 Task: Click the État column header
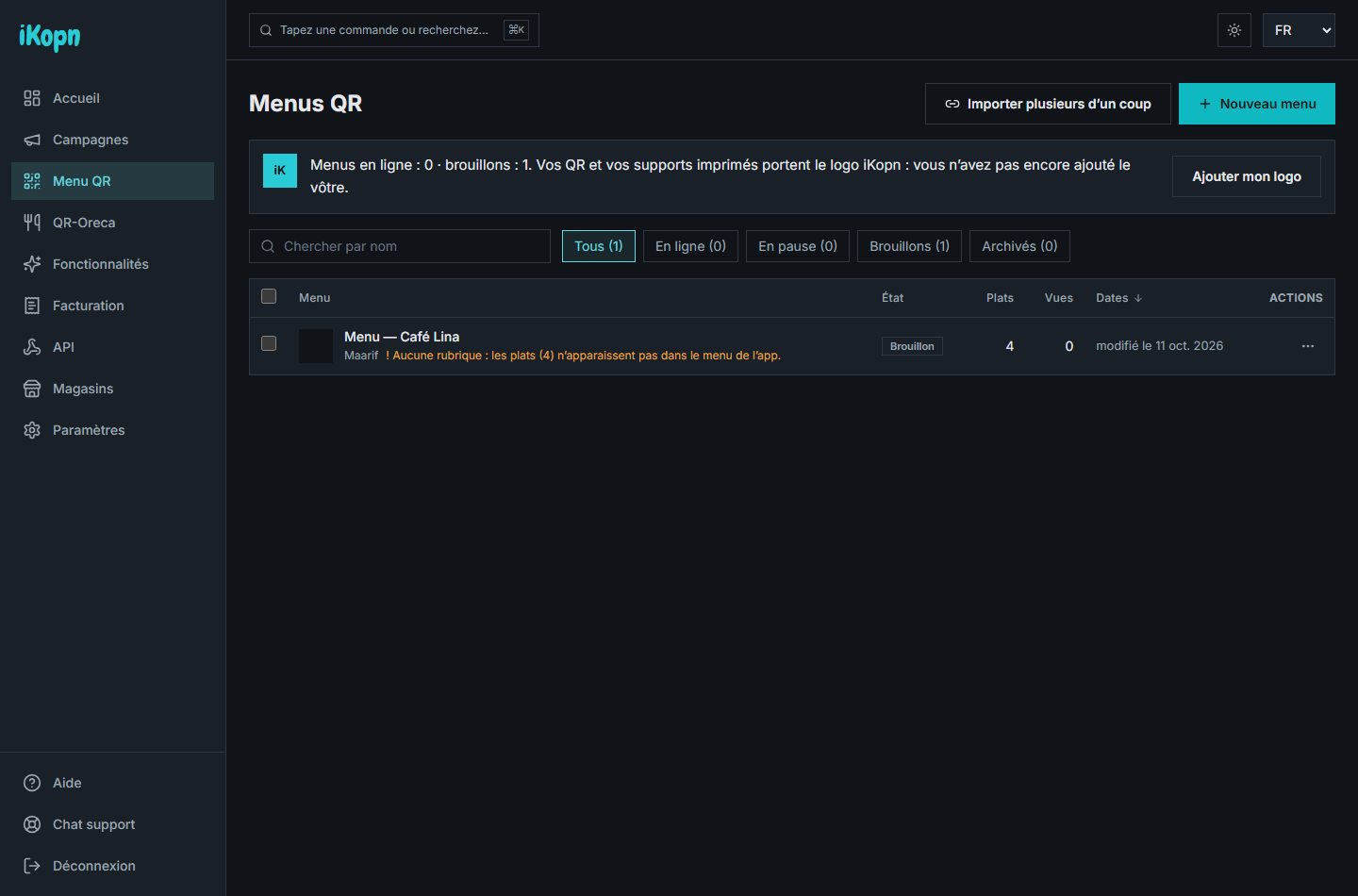pyautogui.click(x=892, y=298)
